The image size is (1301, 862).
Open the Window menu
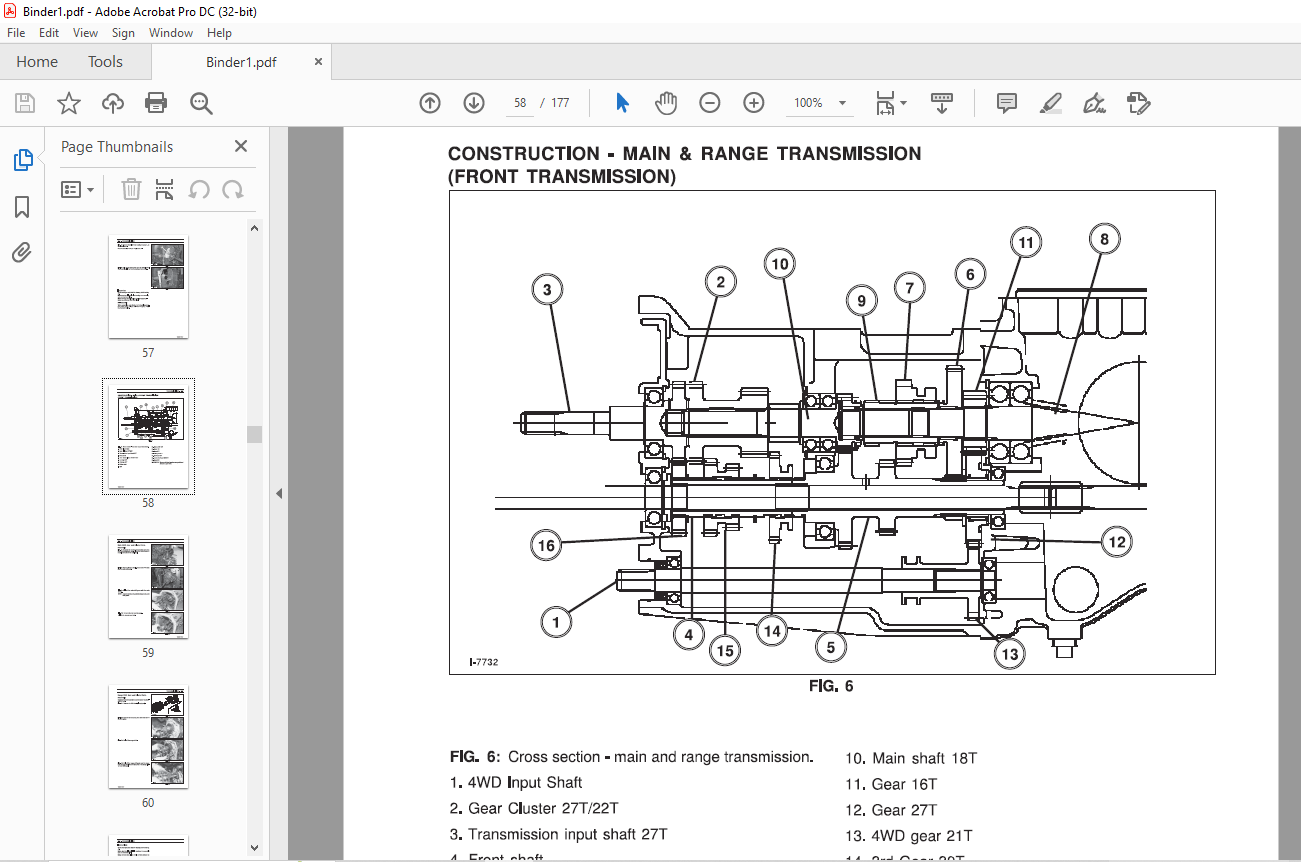(x=171, y=33)
